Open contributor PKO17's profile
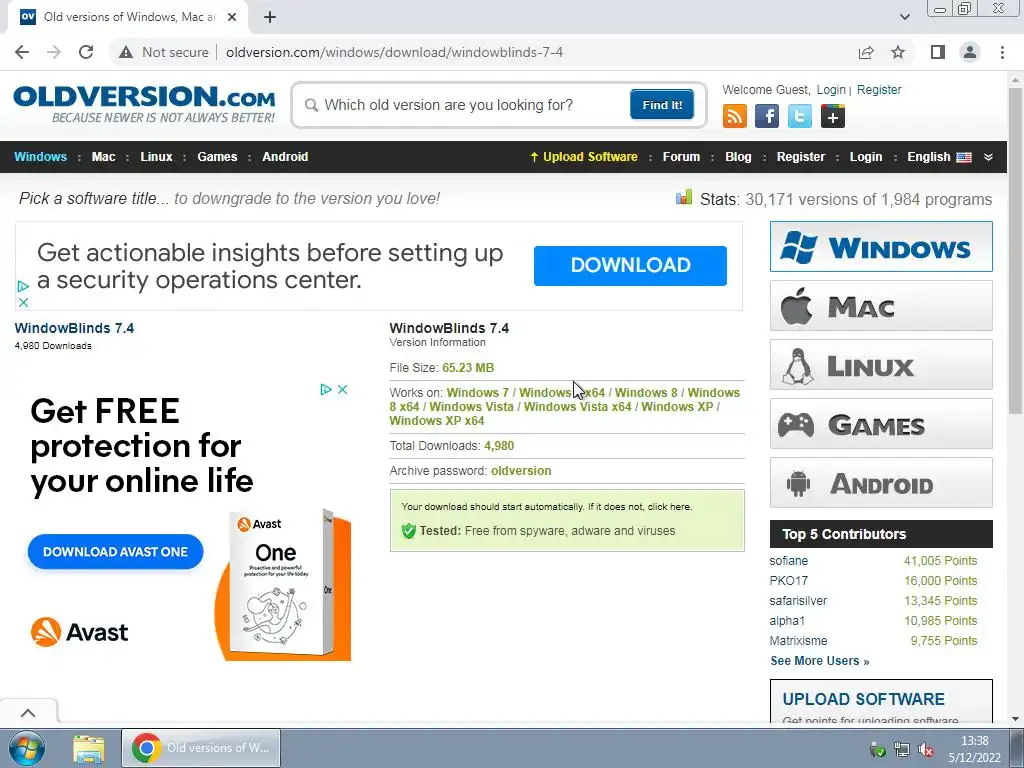Screen dimensions: 1024x768 (x=788, y=581)
